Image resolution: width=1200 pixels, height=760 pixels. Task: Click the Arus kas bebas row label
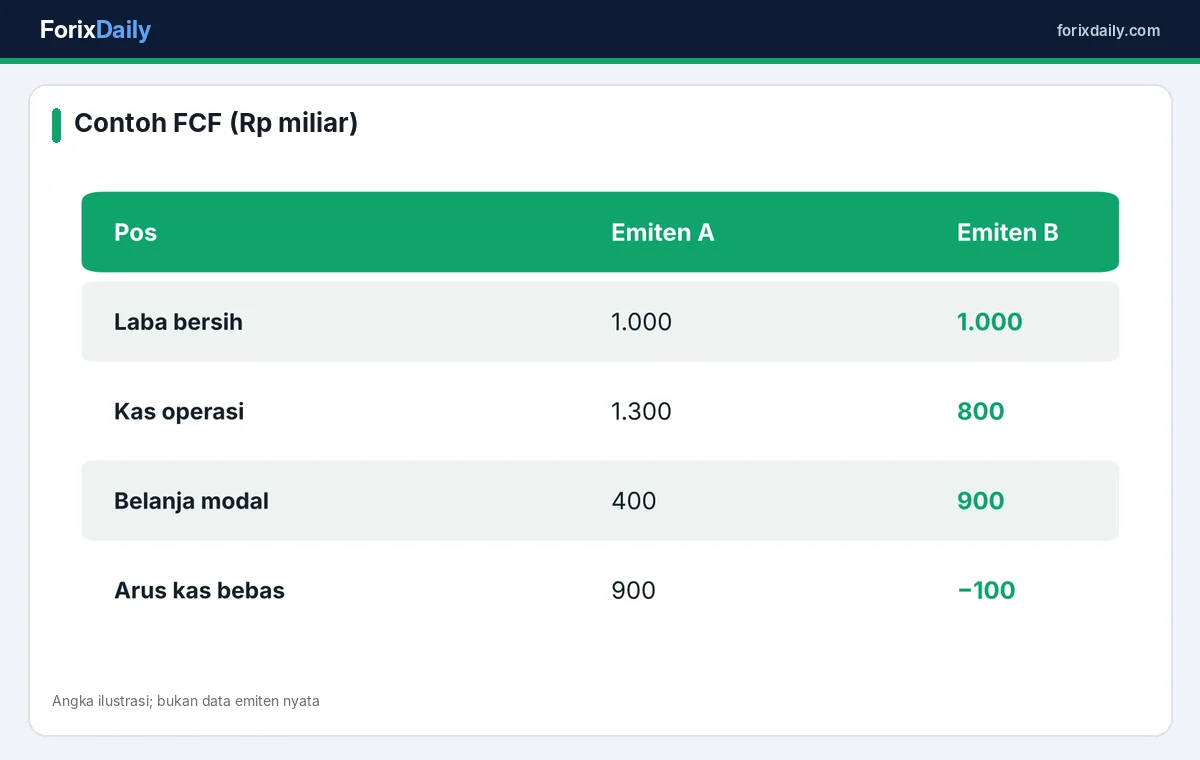(x=199, y=590)
